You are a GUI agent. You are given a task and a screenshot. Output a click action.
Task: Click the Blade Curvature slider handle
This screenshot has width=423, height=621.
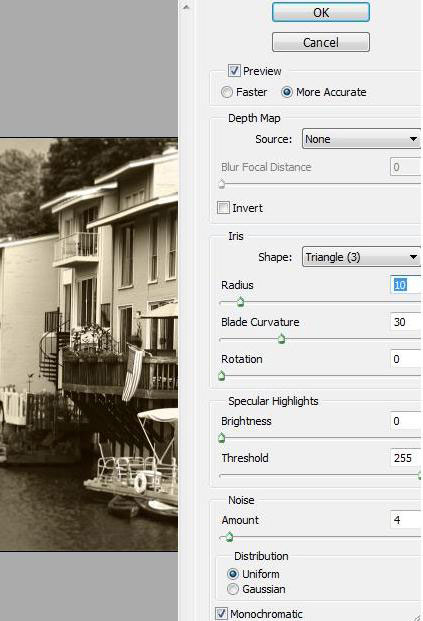pyautogui.click(x=282, y=339)
